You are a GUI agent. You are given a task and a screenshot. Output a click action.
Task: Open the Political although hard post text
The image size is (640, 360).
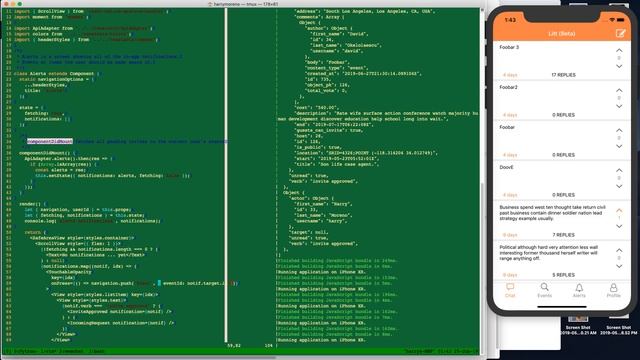coord(549,253)
